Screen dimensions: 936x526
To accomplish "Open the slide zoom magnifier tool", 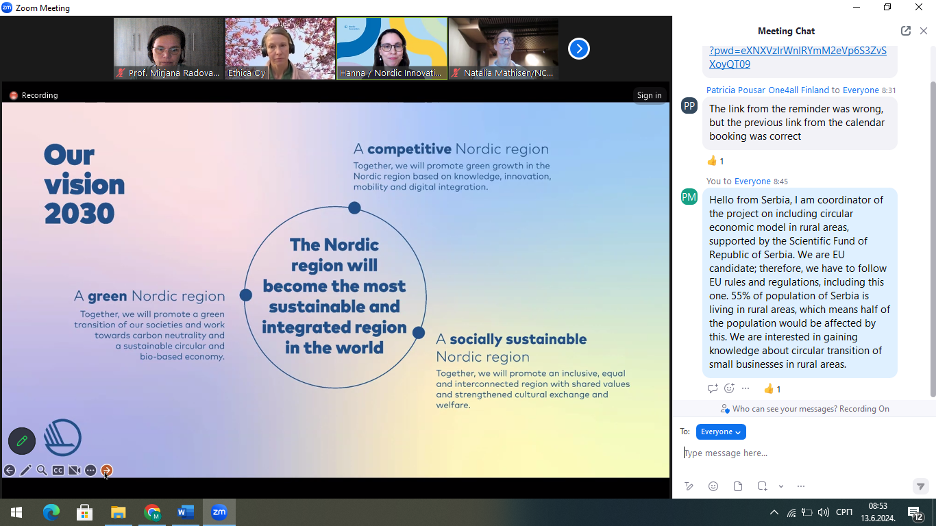I will (x=42, y=470).
